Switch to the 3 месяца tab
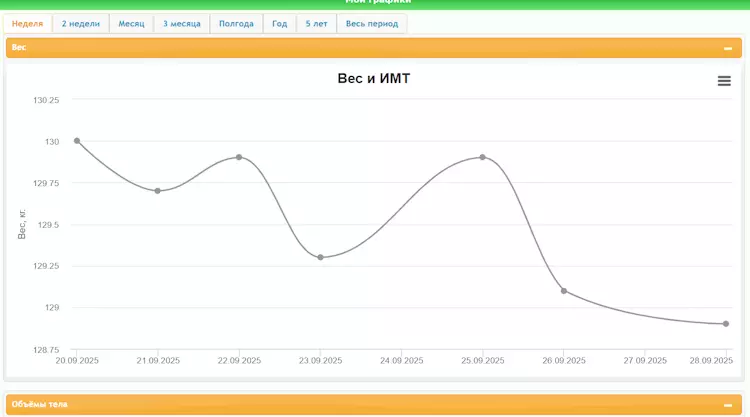 point(182,23)
